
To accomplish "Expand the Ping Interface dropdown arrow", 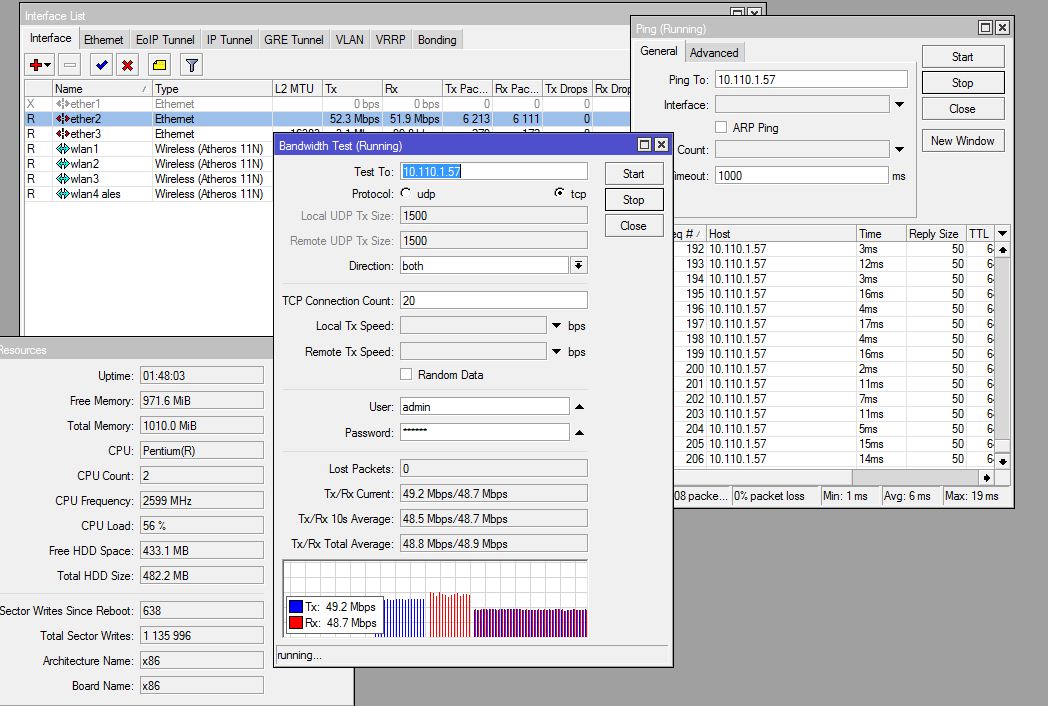I will [900, 104].
